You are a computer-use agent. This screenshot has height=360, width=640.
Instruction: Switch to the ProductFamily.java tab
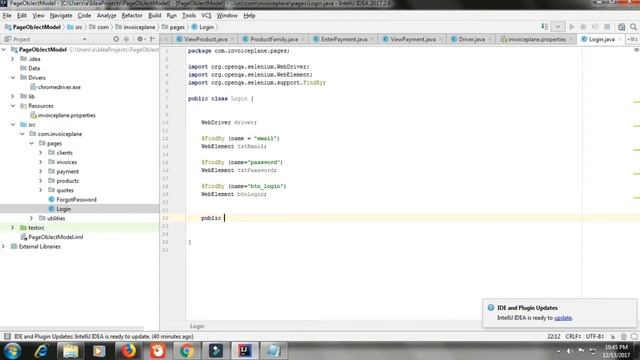273,39
